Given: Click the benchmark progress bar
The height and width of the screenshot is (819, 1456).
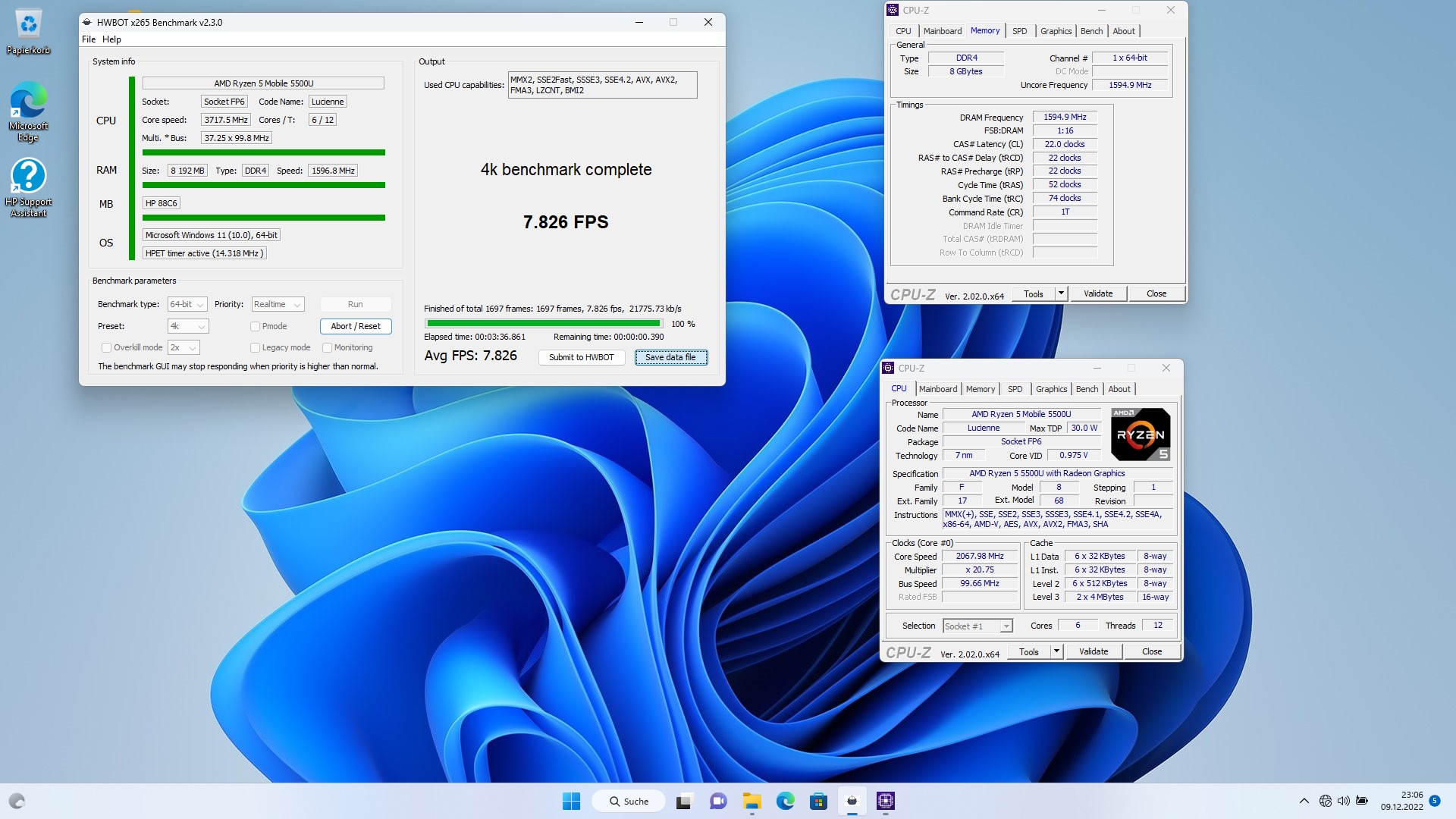Looking at the screenshot, I should tap(543, 323).
